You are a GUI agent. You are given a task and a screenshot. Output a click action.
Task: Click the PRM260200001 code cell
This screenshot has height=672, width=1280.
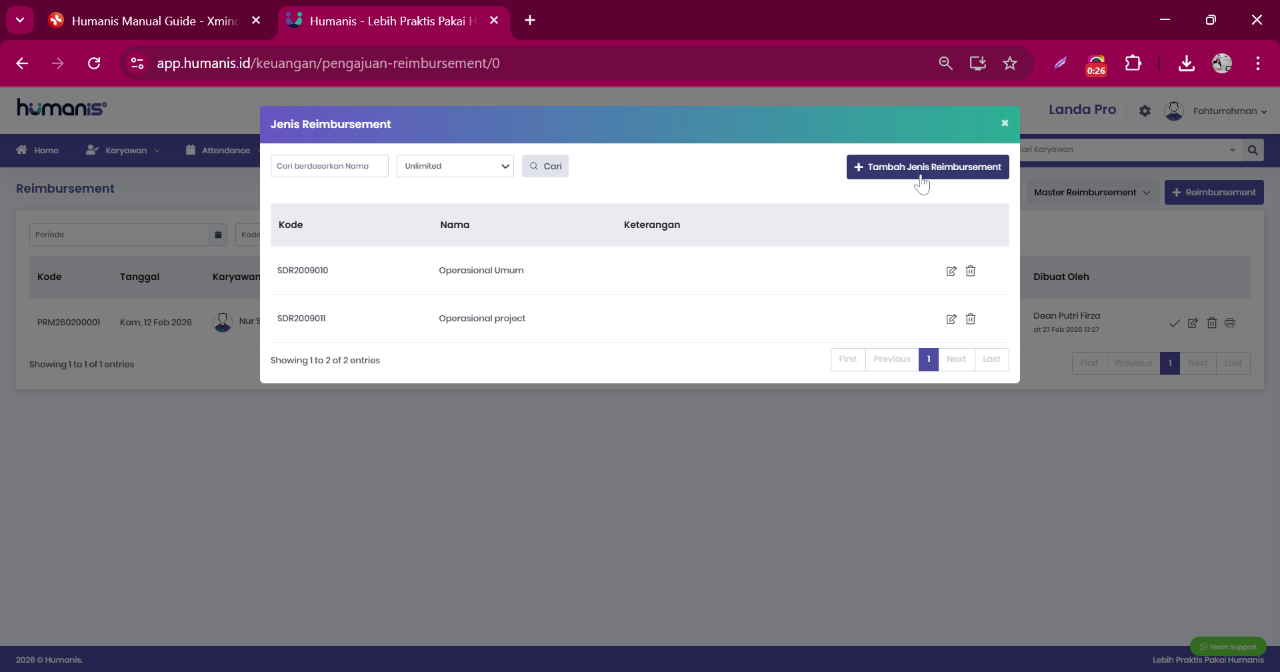click(x=68, y=322)
